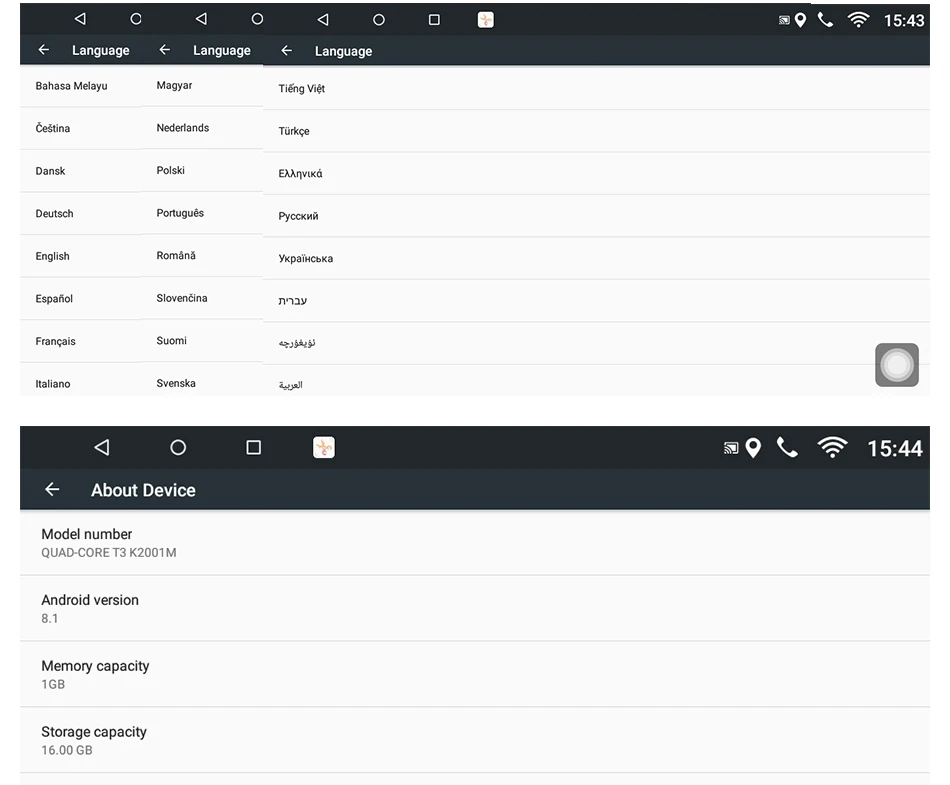Tap Android back triangle in About Device navbar
The width and height of the screenshot is (950, 785).
102,448
